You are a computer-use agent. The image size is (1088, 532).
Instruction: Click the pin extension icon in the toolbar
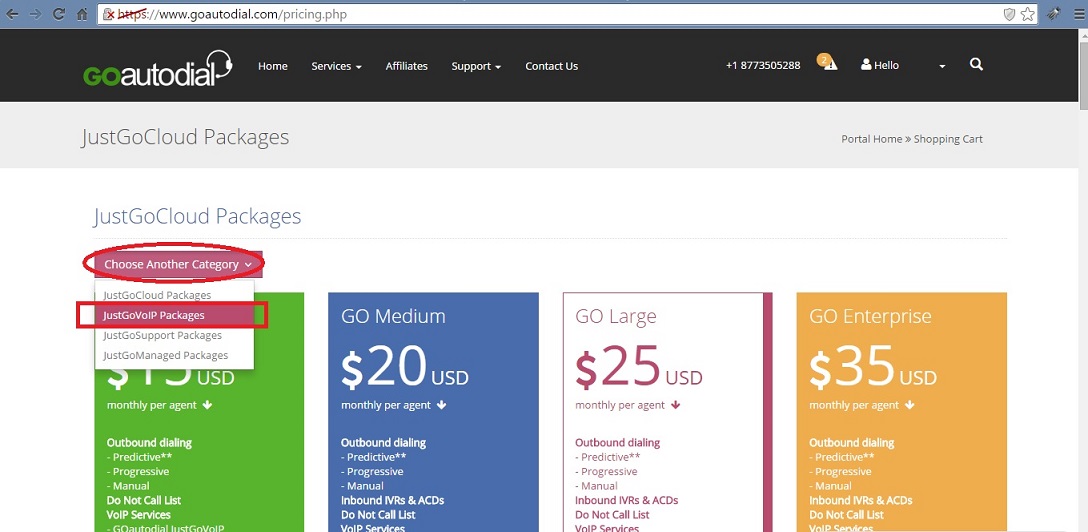(1053, 14)
